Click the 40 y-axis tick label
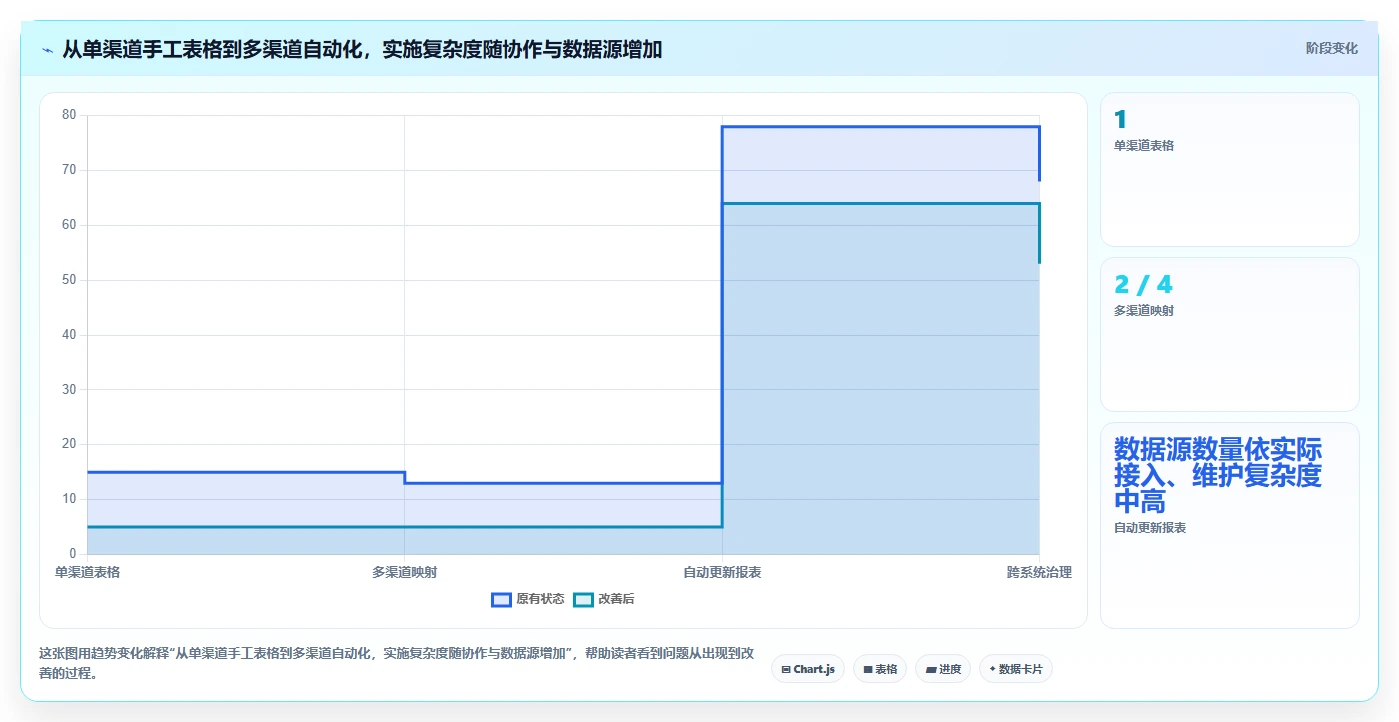 pos(69,335)
